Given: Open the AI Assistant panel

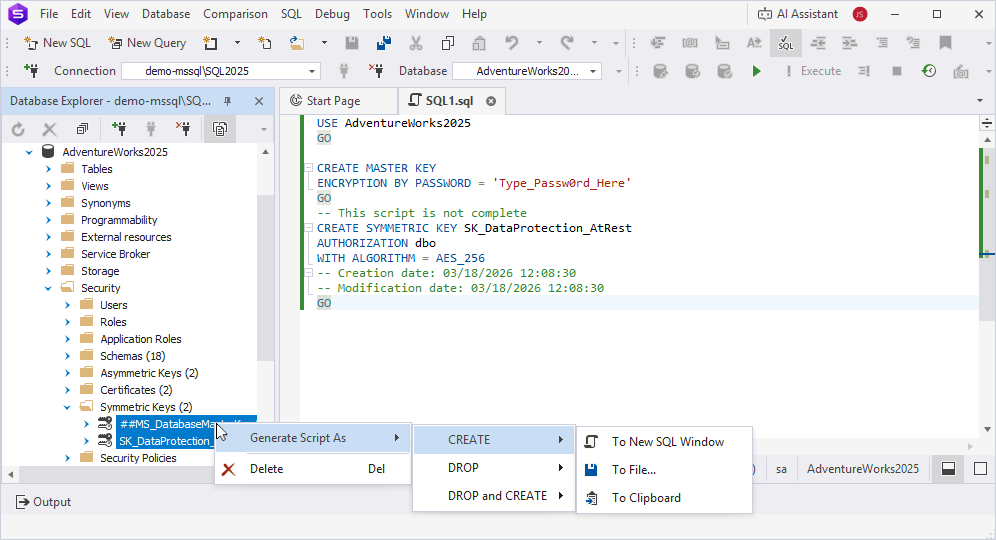Looking at the screenshot, I should (798, 14).
